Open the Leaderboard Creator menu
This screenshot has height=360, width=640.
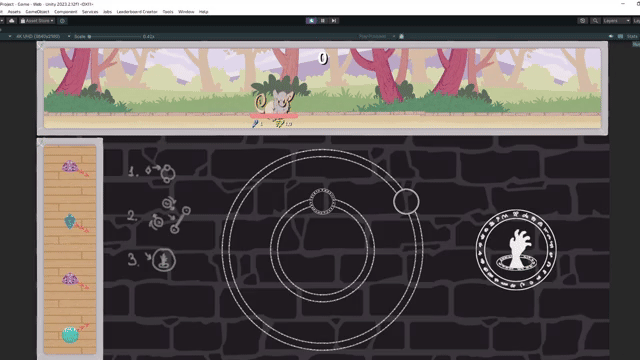137,12
